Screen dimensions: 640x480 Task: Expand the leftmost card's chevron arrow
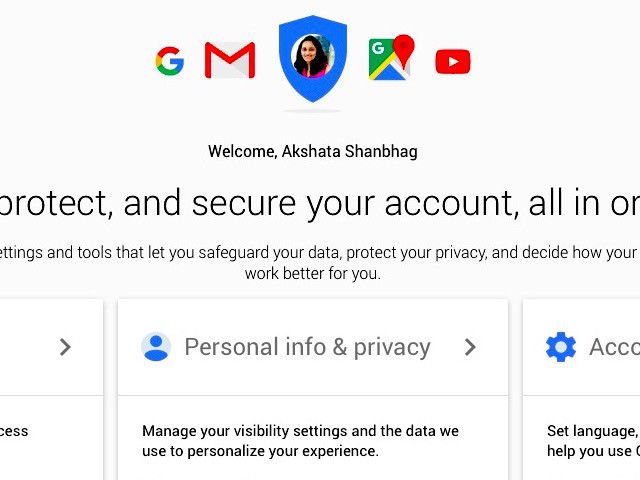tap(65, 347)
